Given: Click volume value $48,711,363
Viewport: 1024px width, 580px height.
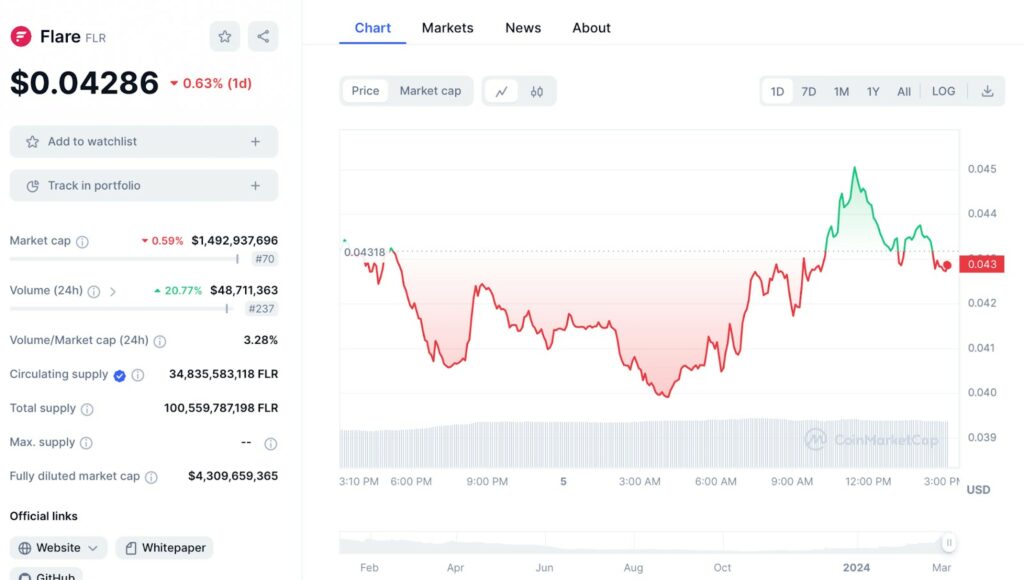Looking at the screenshot, I should [x=244, y=291].
